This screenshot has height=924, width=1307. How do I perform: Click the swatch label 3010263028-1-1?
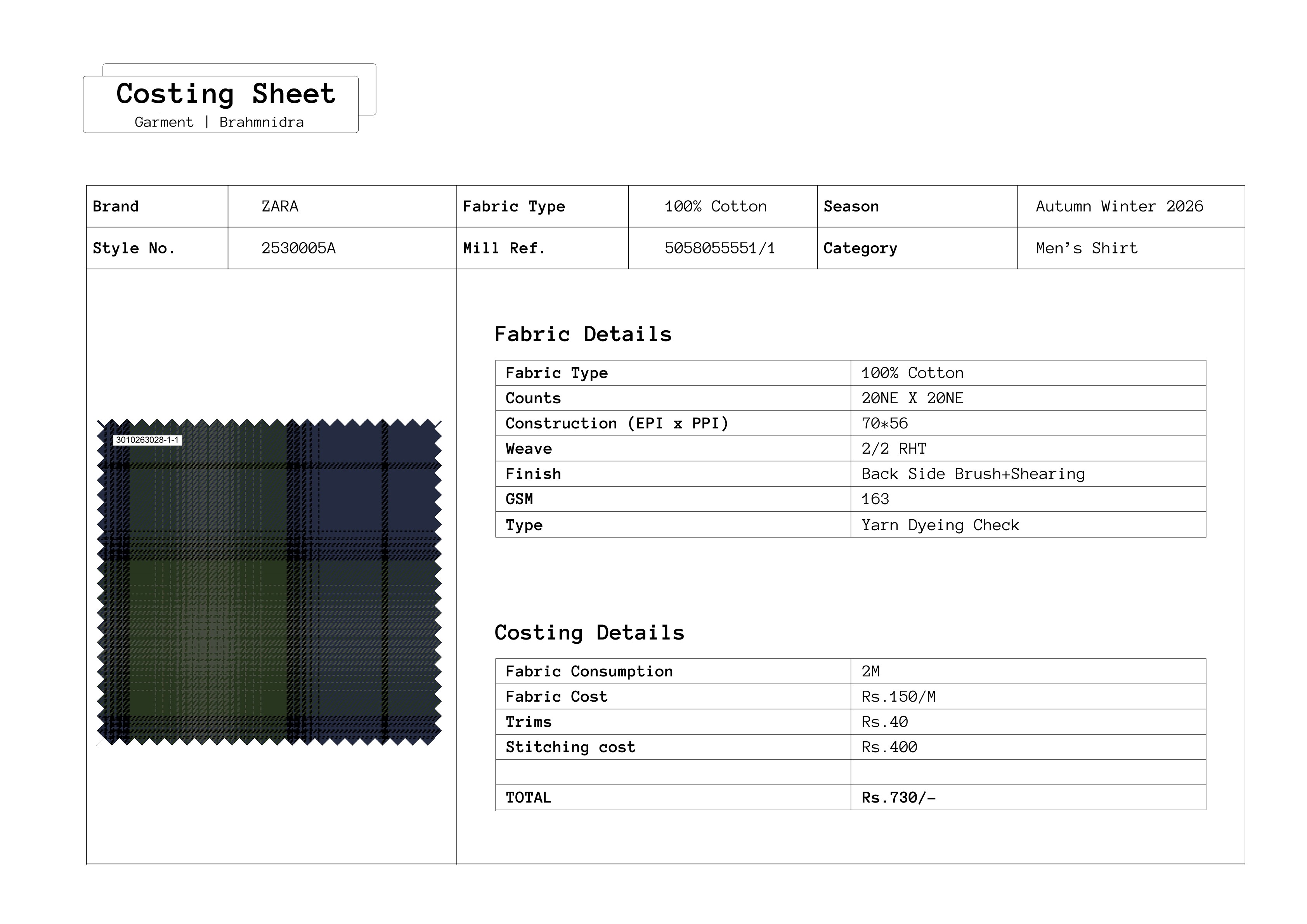[147, 440]
